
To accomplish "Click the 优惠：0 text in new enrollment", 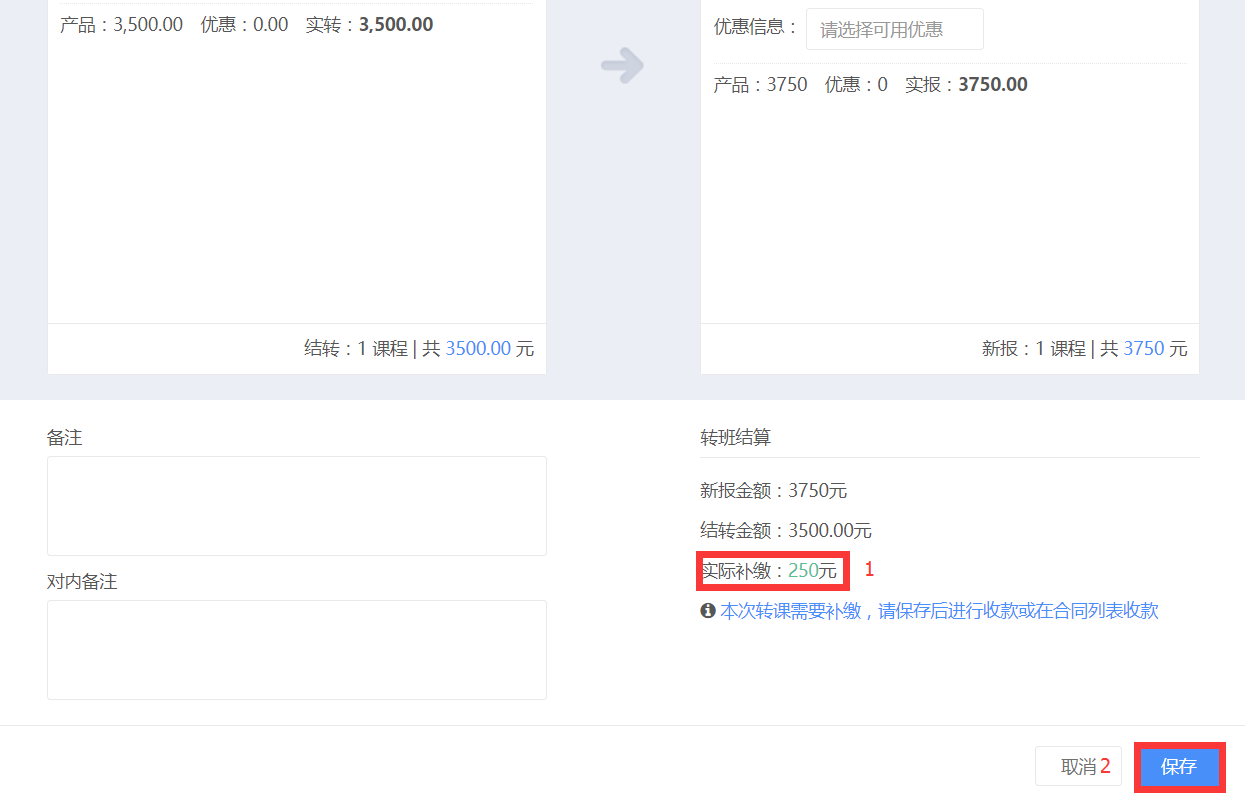I will [x=856, y=85].
